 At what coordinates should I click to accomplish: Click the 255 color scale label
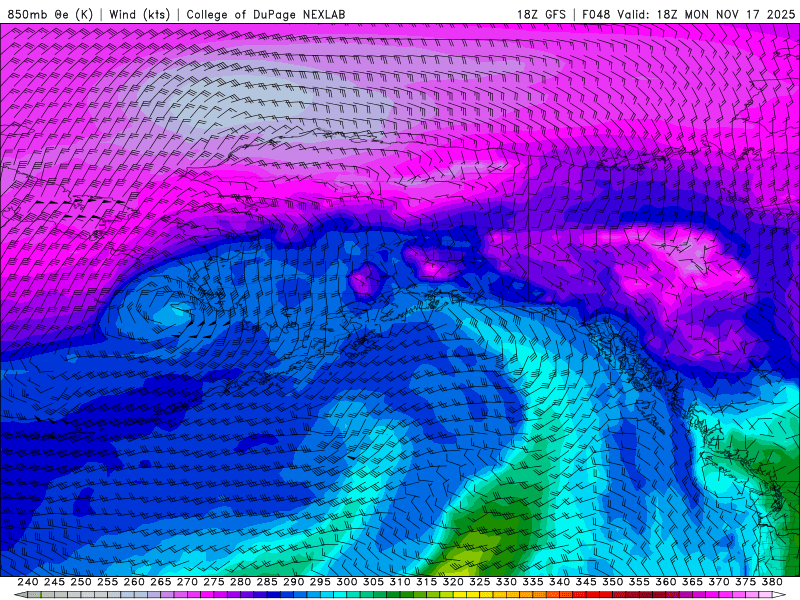tap(107, 582)
